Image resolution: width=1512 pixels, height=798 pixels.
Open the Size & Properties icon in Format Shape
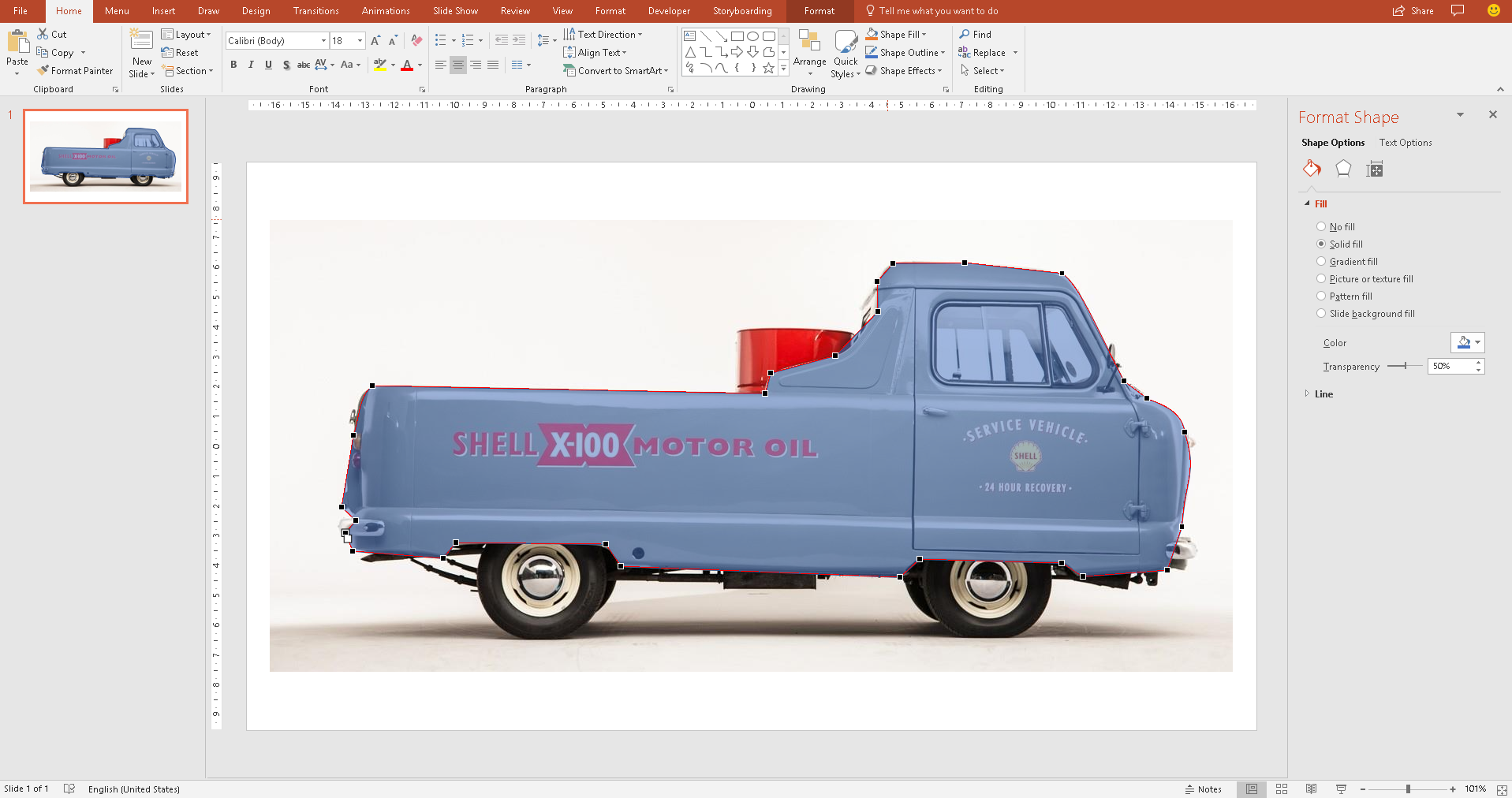tap(1375, 169)
